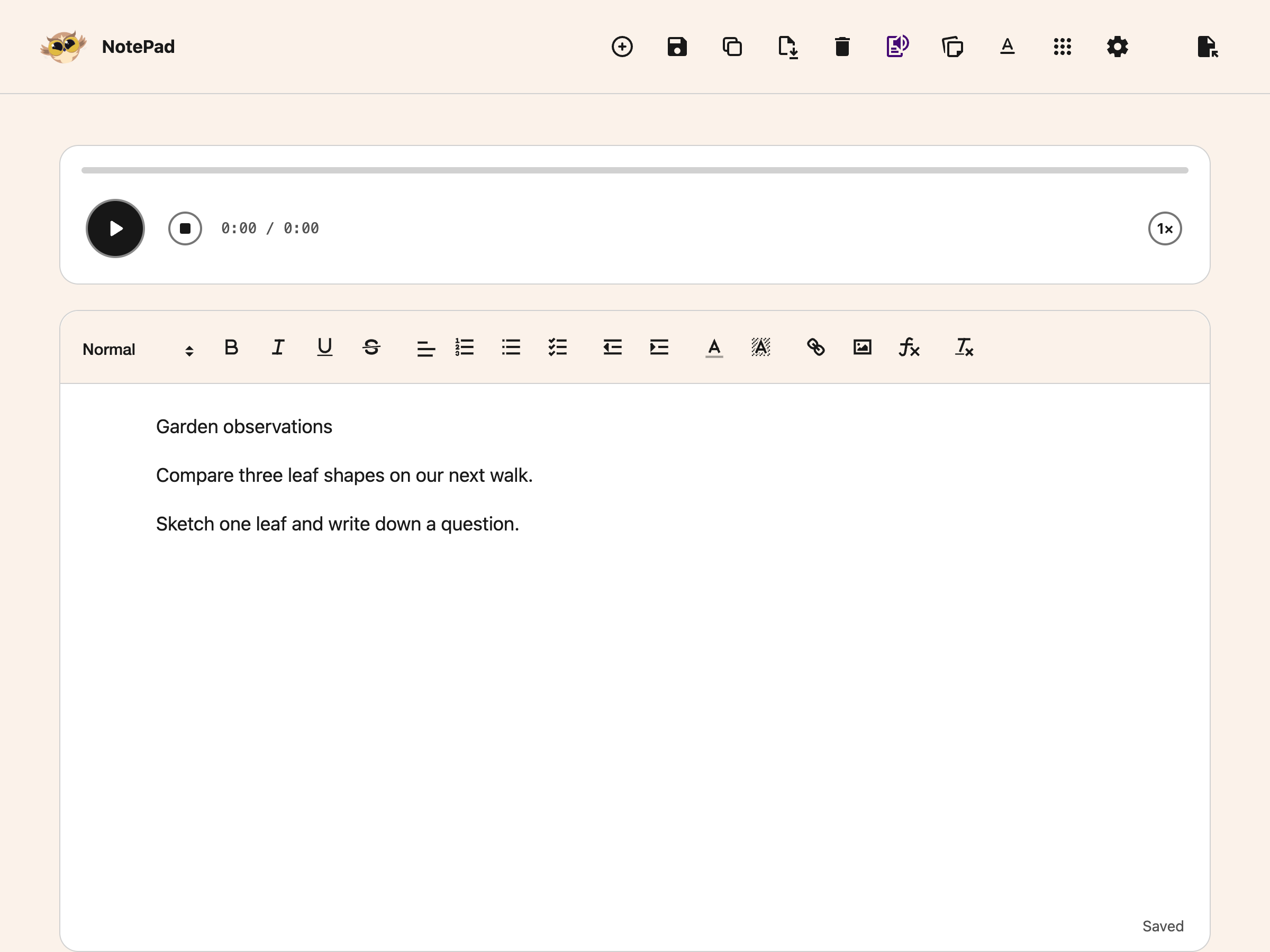Image resolution: width=1270 pixels, height=952 pixels.
Task: Click the audio progress bar
Action: tap(634, 170)
